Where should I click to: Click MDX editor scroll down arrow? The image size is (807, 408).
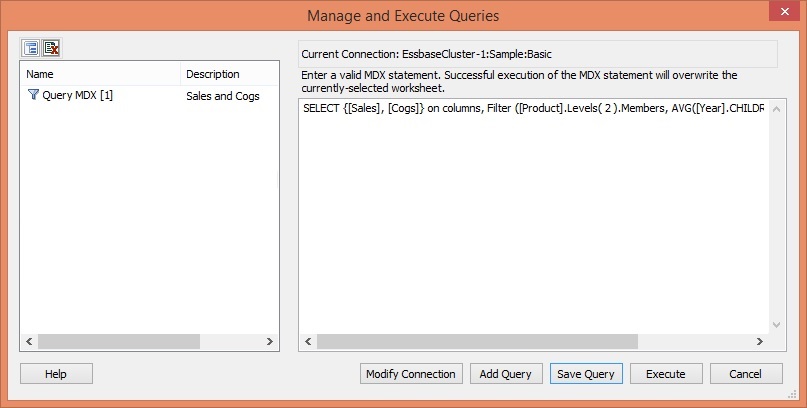pyautogui.click(x=778, y=325)
